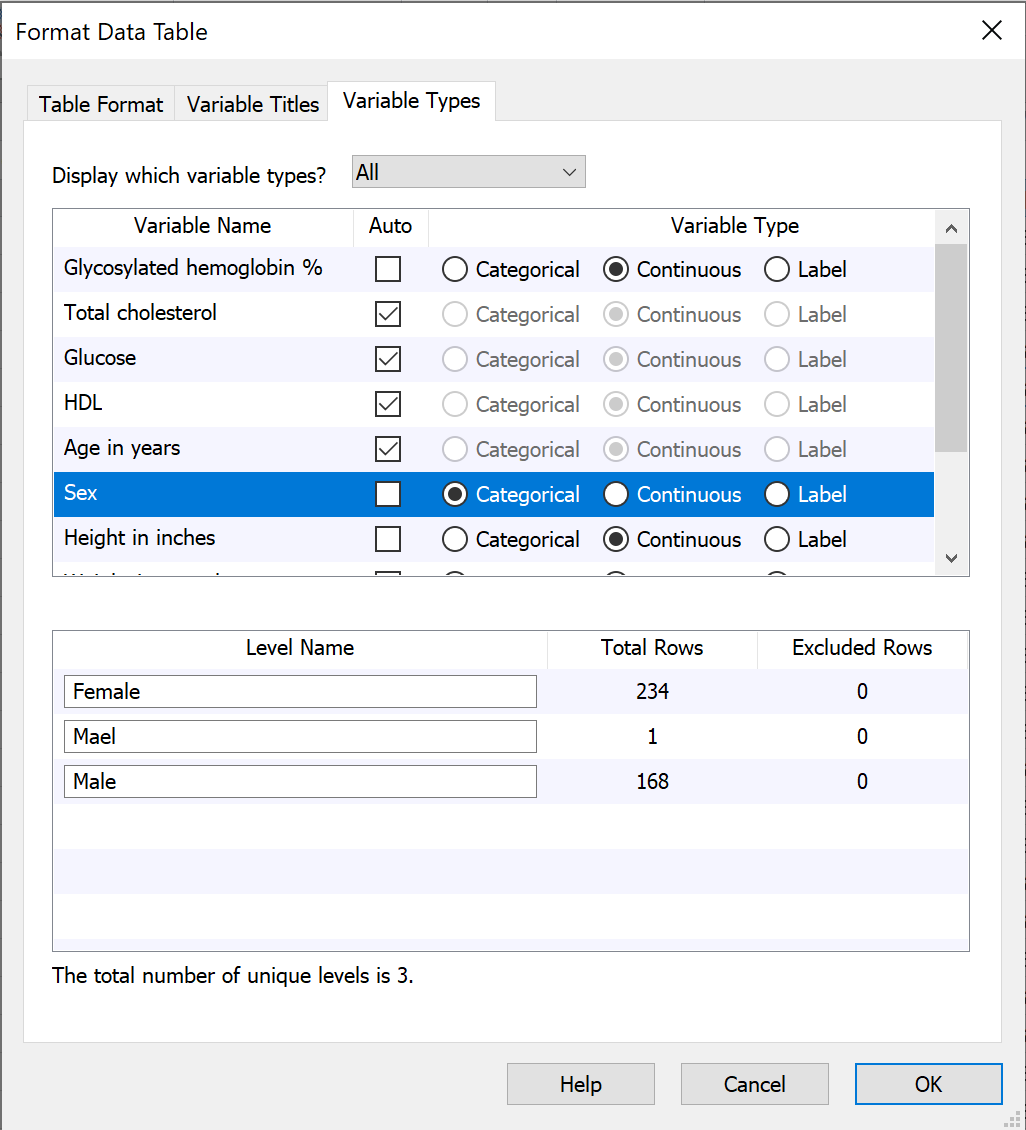Image resolution: width=1026 pixels, height=1130 pixels.
Task: Tick the Auto checkbox for Sex
Action: pos(388,494)
